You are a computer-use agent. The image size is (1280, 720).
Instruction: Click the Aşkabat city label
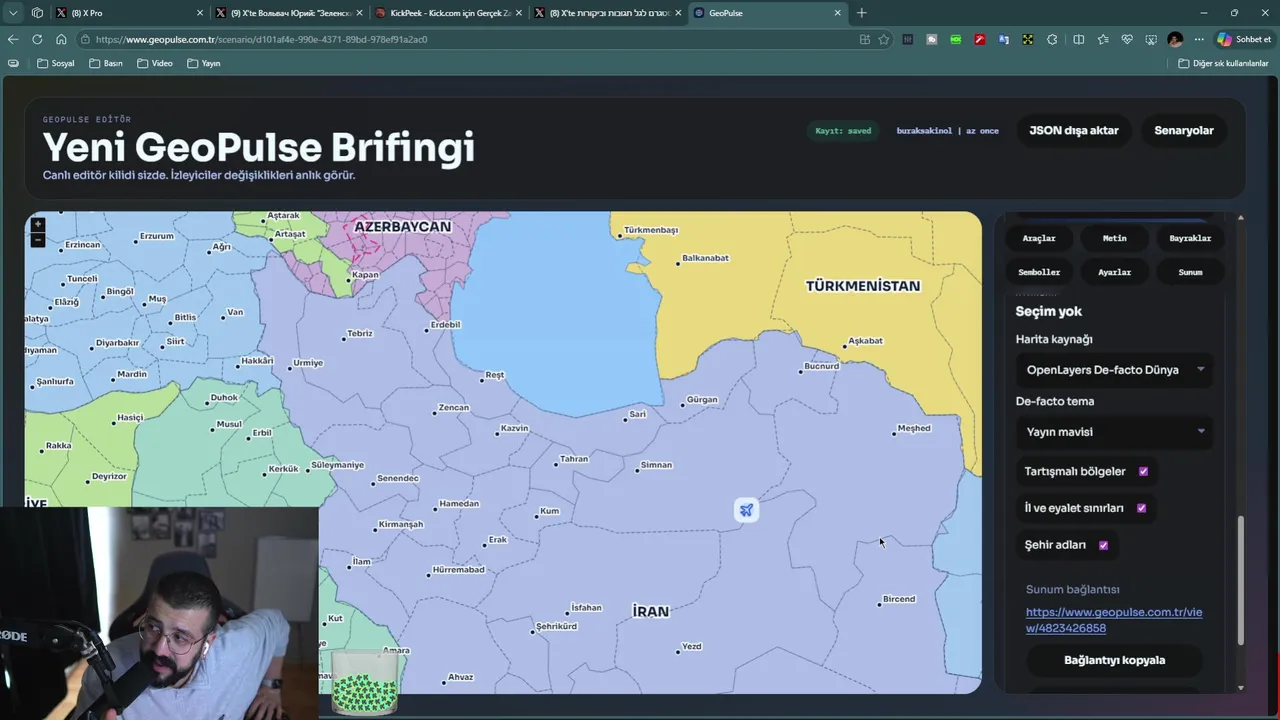coord(865,341)
